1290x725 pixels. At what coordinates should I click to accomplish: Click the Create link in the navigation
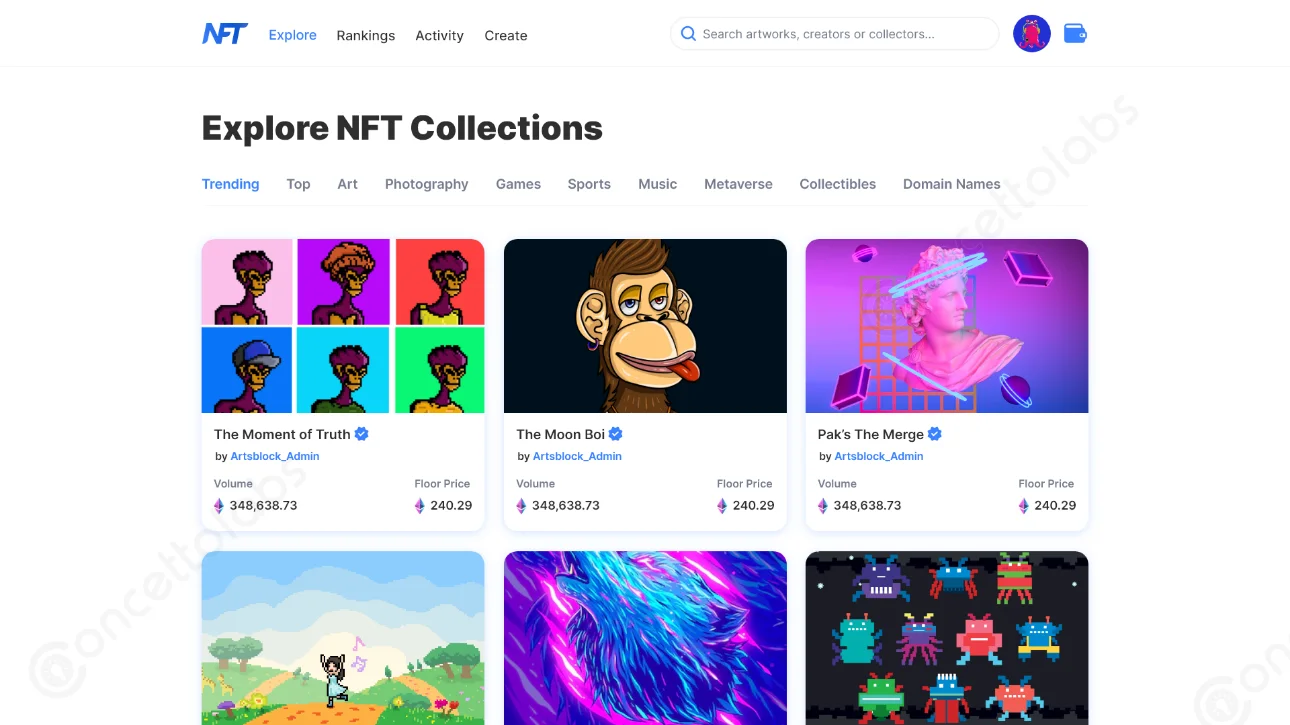click(x=505, y=35)
